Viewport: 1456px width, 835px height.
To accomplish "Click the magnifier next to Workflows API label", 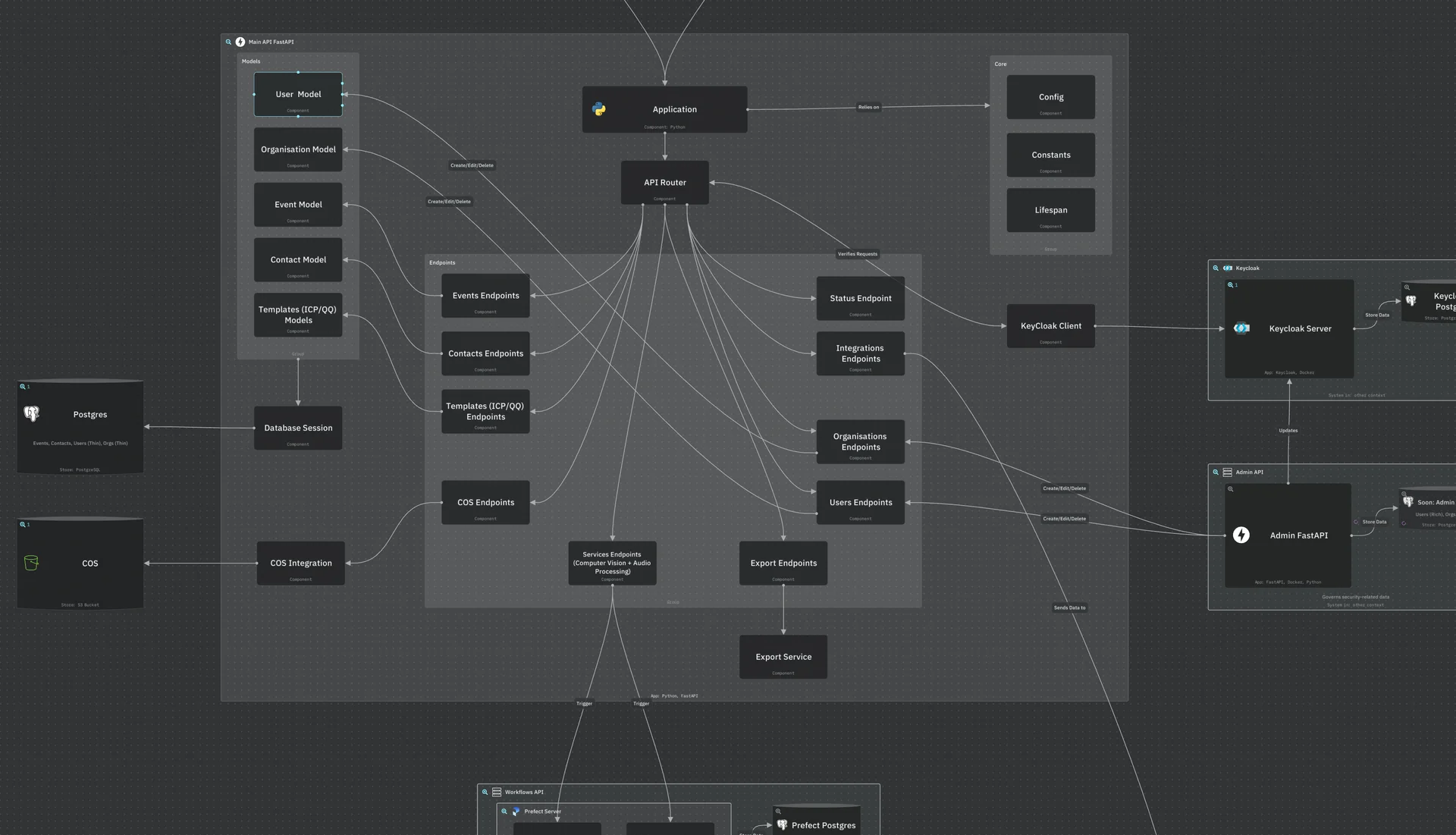I will [485, 792].
